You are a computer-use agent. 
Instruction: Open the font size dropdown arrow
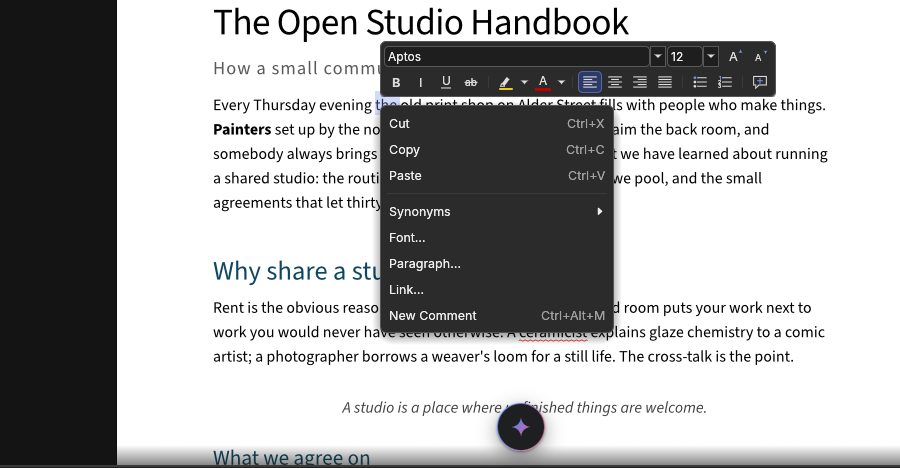click(711, 57)
